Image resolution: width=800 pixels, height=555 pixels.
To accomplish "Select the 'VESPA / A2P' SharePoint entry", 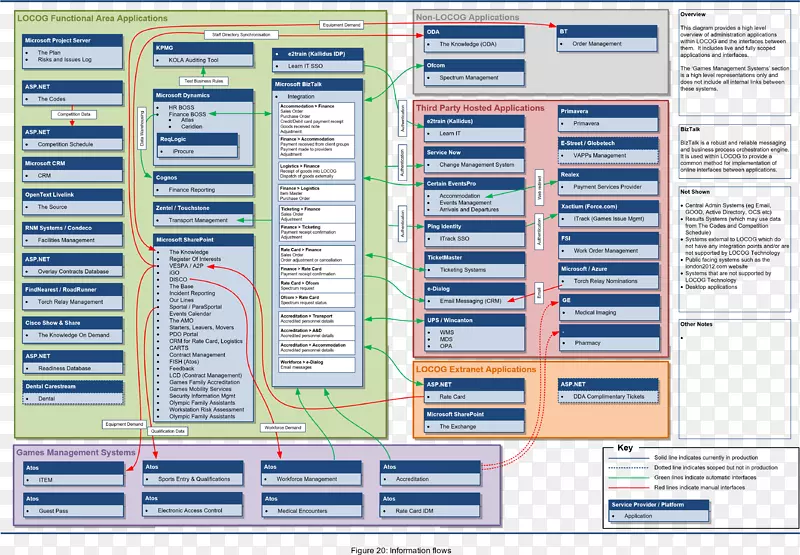I will 186,266.
